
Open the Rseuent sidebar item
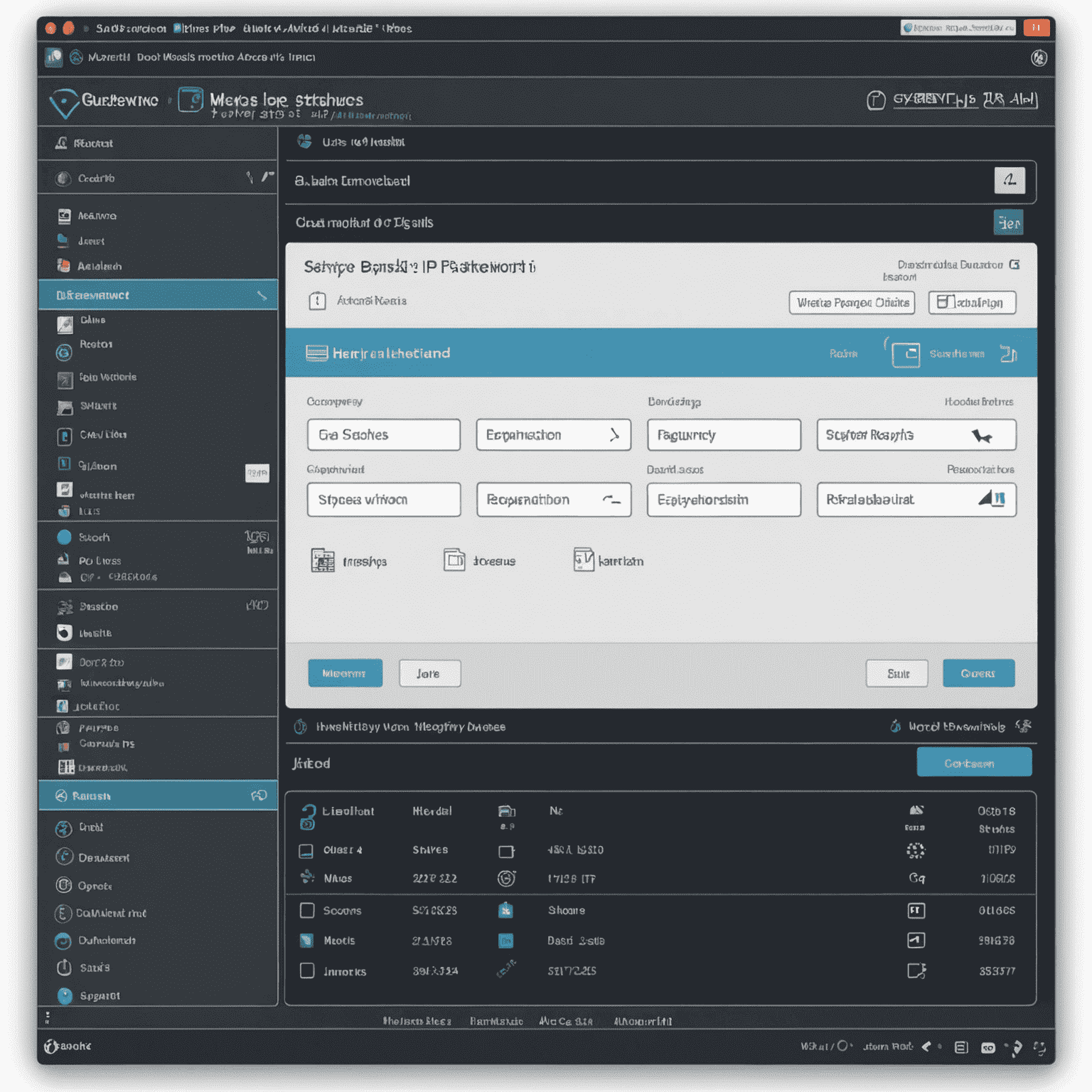(158, 144)
